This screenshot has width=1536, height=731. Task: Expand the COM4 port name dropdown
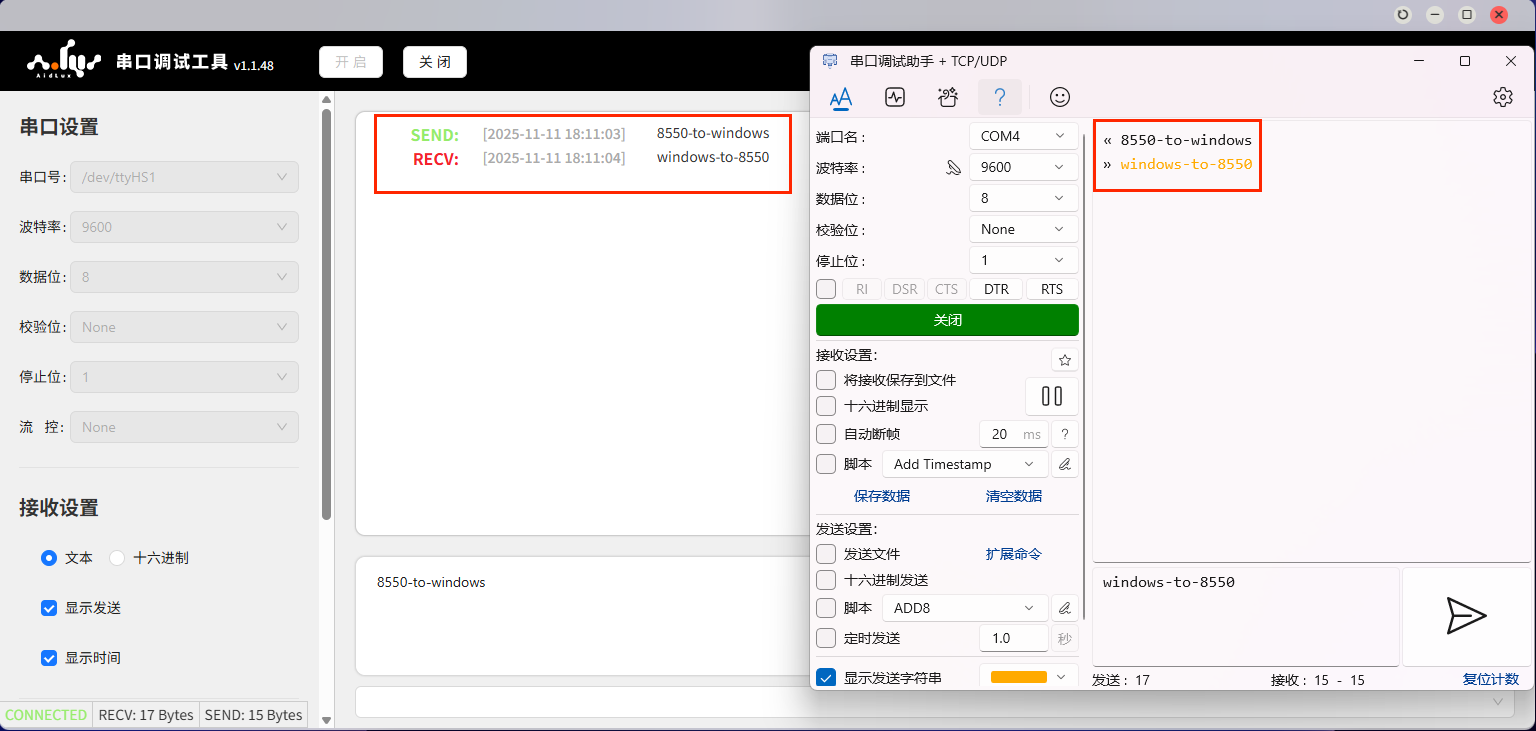tap(1023, 136)
